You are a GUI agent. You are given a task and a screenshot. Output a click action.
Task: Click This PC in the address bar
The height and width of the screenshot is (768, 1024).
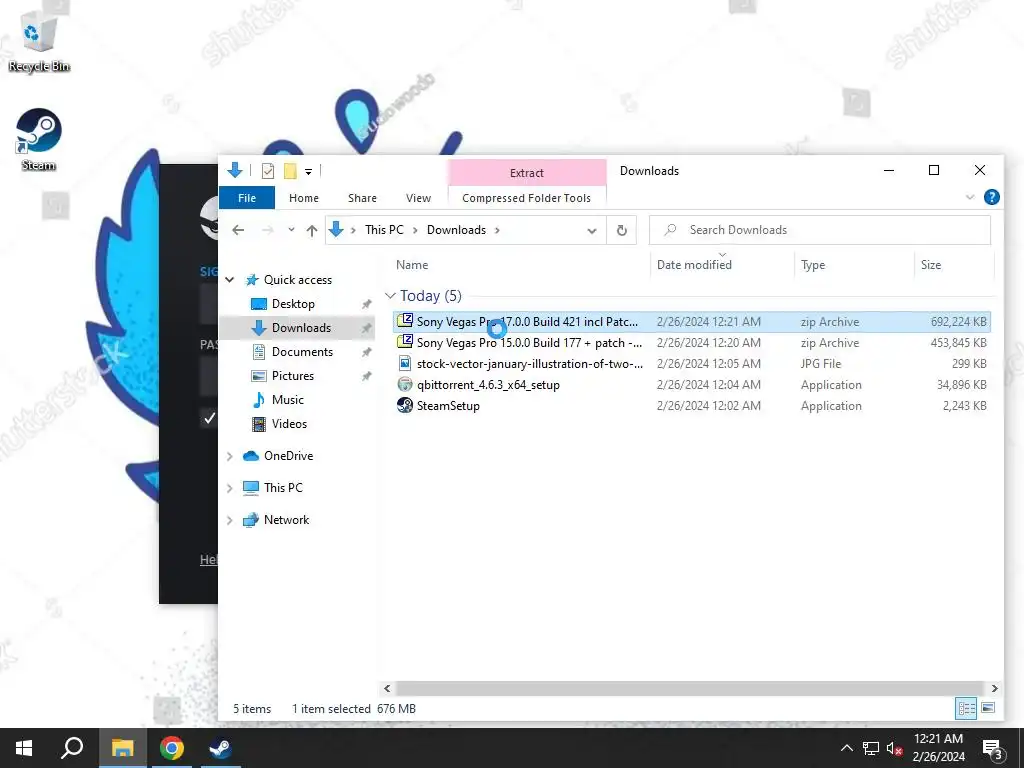point(384,230)
